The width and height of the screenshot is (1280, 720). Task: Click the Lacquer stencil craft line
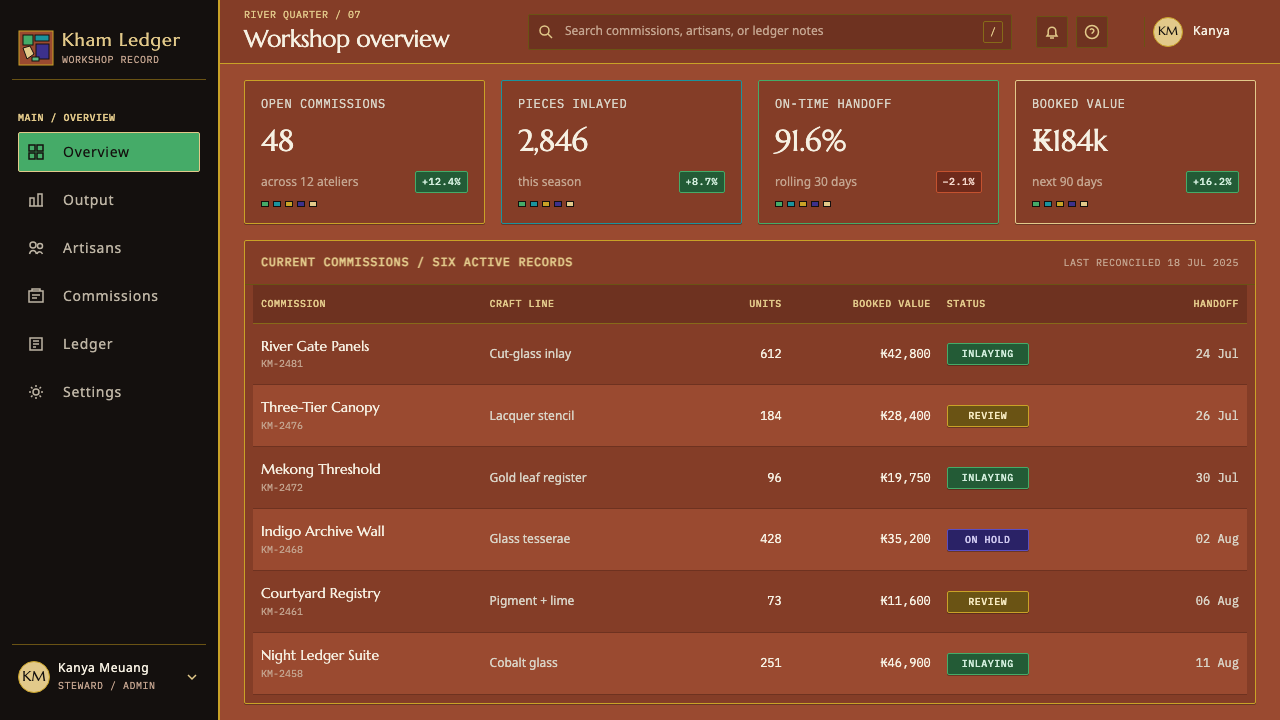pyautogui.click(x=532, y=416)
